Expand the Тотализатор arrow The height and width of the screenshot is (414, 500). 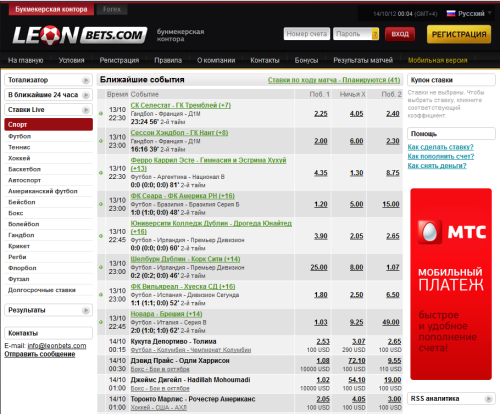click(x=86, y=80)
